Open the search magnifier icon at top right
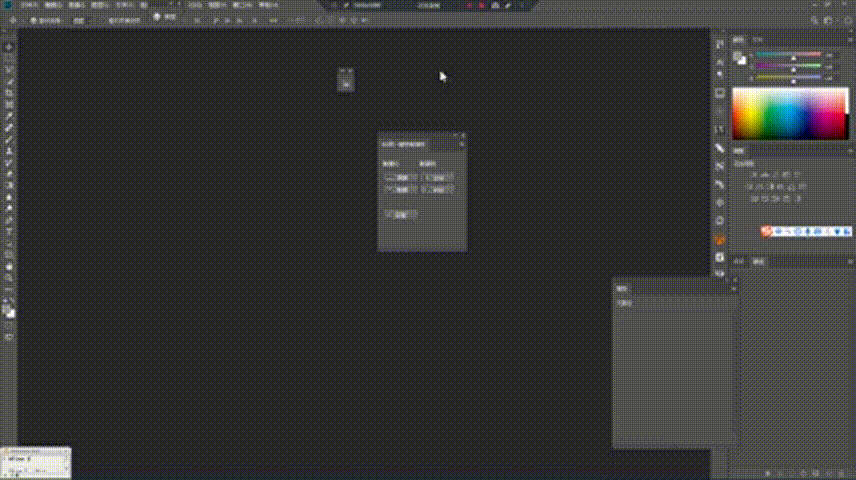This screenshot has height=480, width=856. (814, 20)
